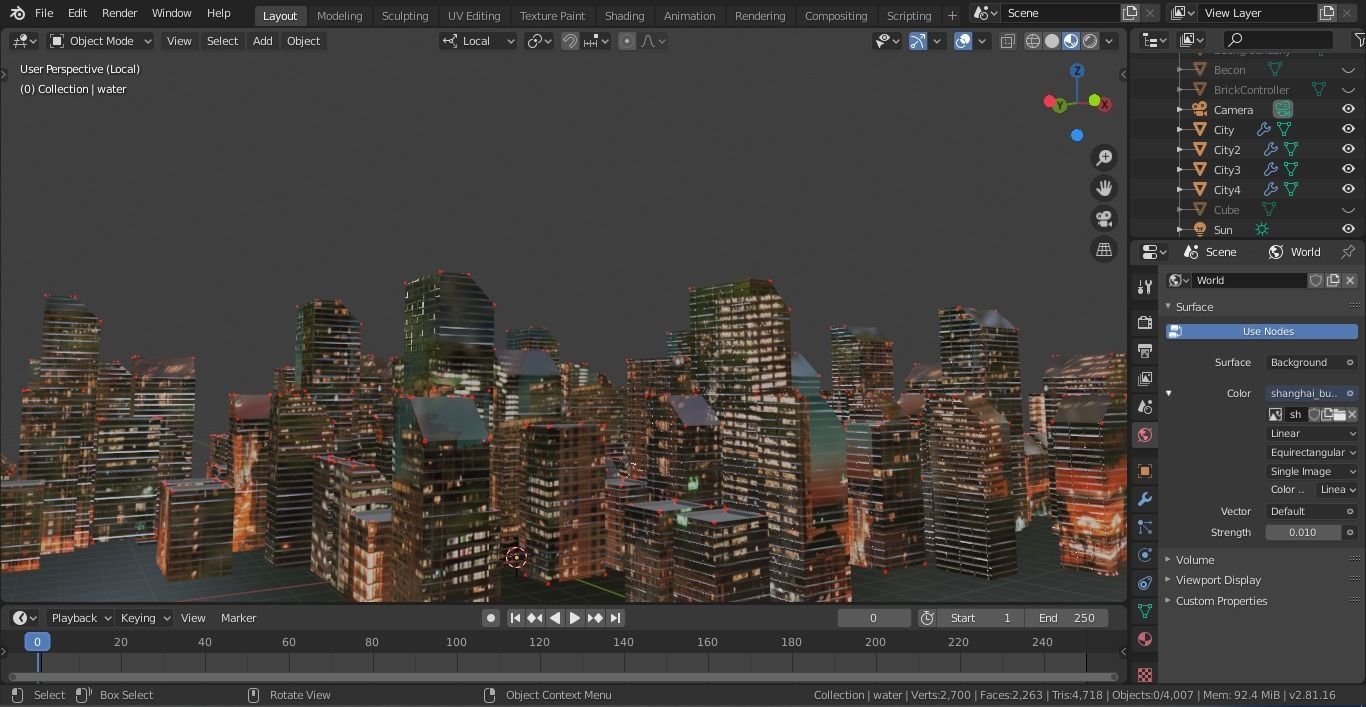The width and height of the screenshot is (1366, 707).
Task: Hide the City2 object in outliner
Action: [1348, 150]
